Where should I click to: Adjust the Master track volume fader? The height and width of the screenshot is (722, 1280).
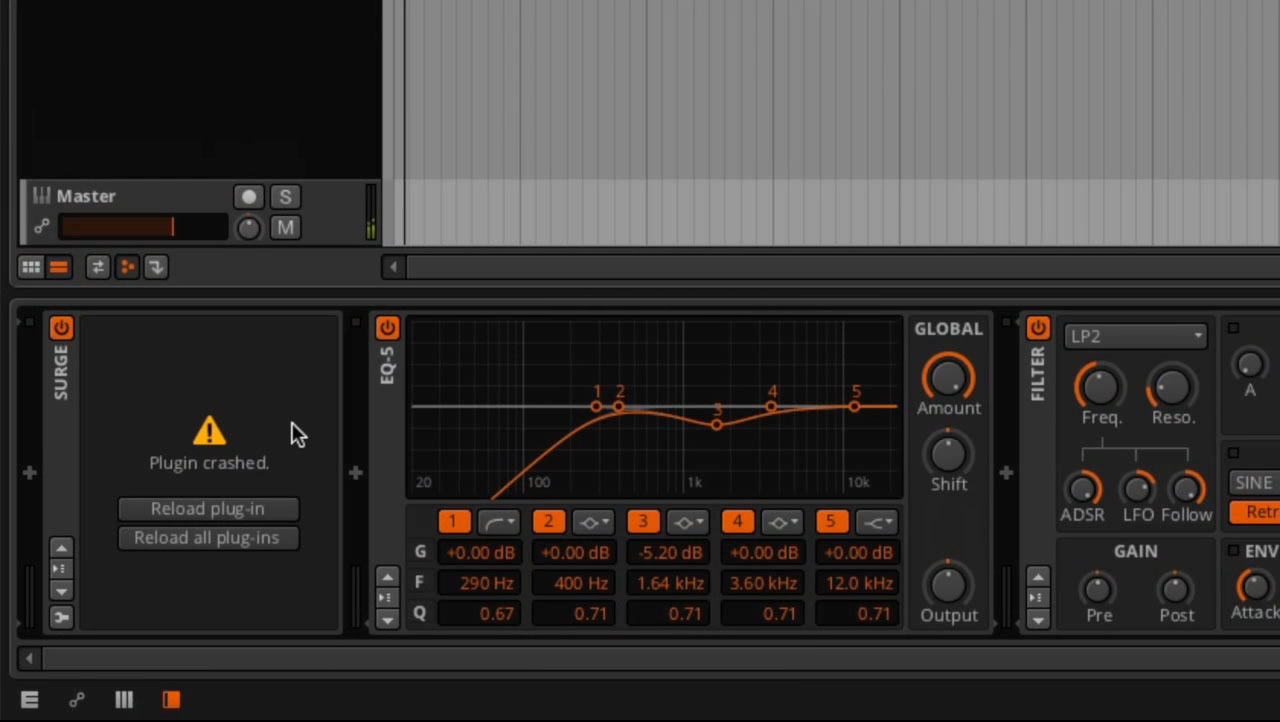pos(143,228)
